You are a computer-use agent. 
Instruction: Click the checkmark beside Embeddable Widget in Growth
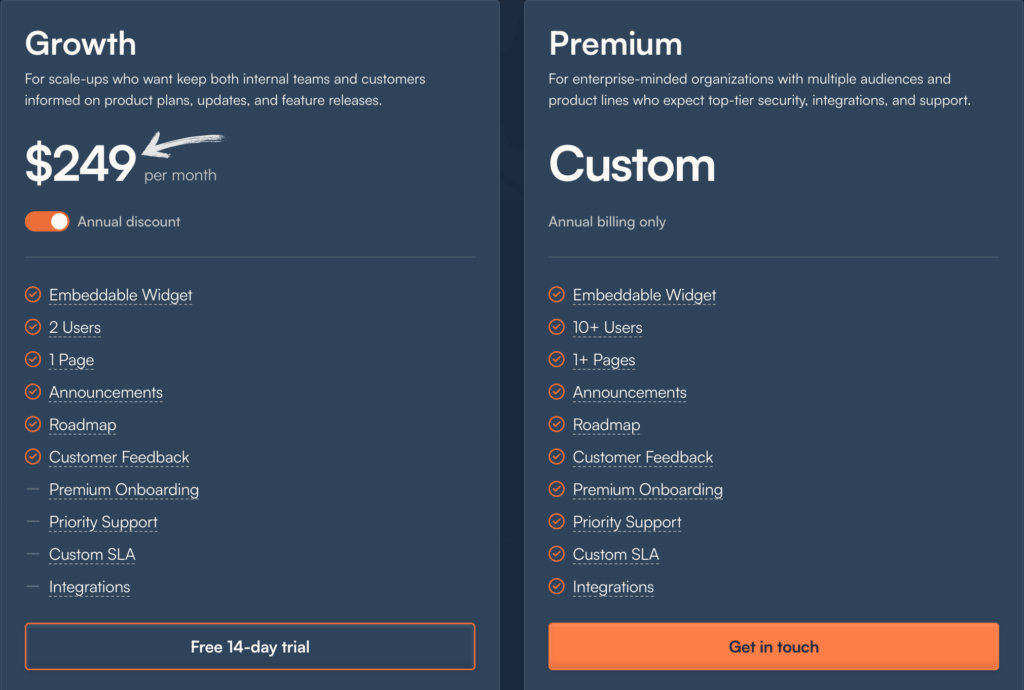(x=33, y=294)
